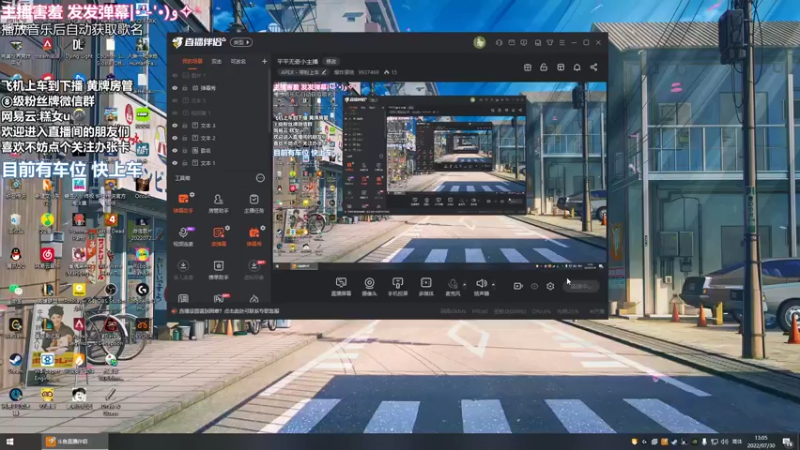This screenshot has width=800, height=450.
Task: Click the taskbar volume tray icon
Action: pyautogui.click(x=724, y=442)
